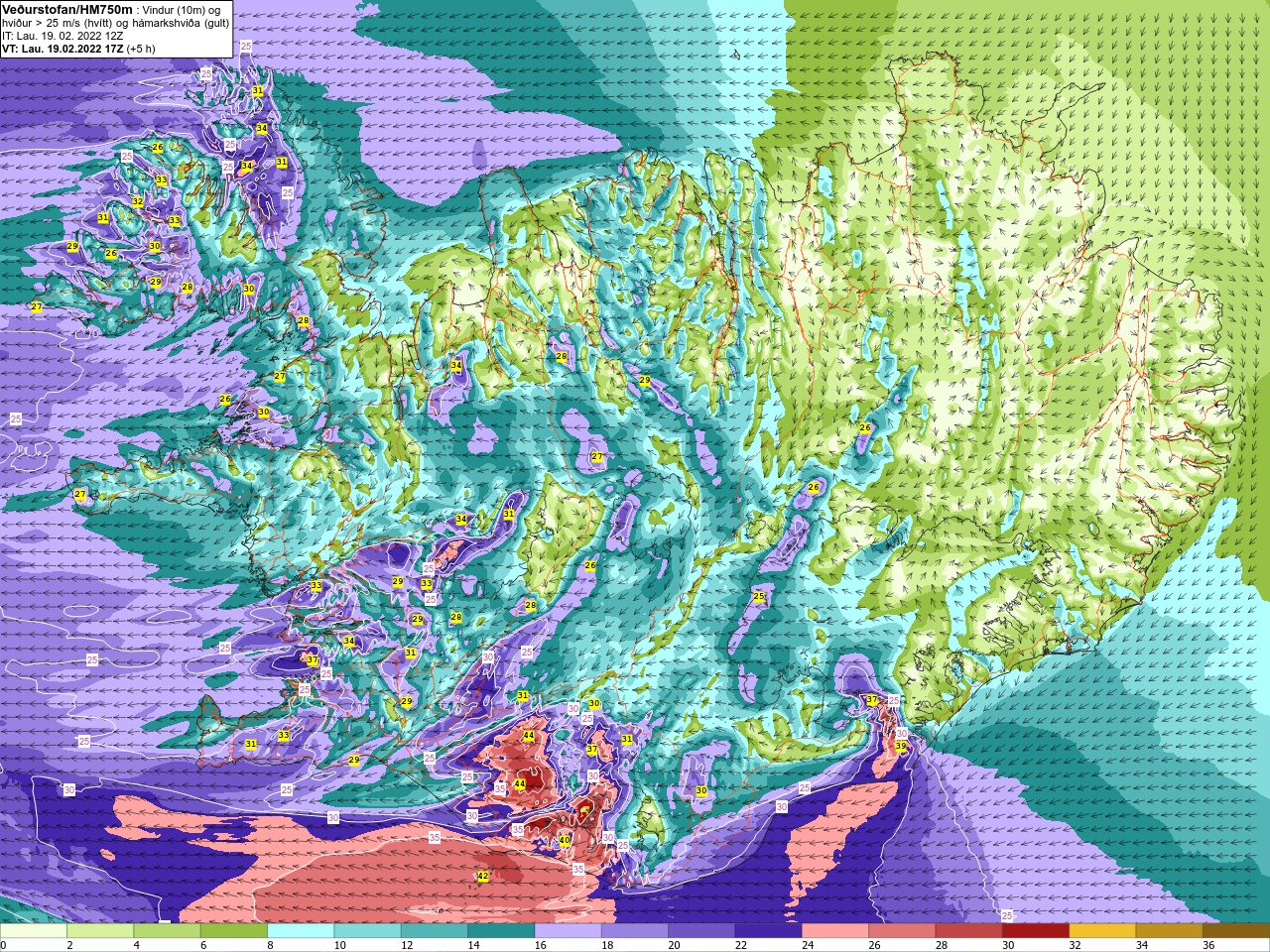This screenshot has height=952, width=1270.
Task: Click the light lavender 16–18 swatch in the scale
Action: click(568, 931)
